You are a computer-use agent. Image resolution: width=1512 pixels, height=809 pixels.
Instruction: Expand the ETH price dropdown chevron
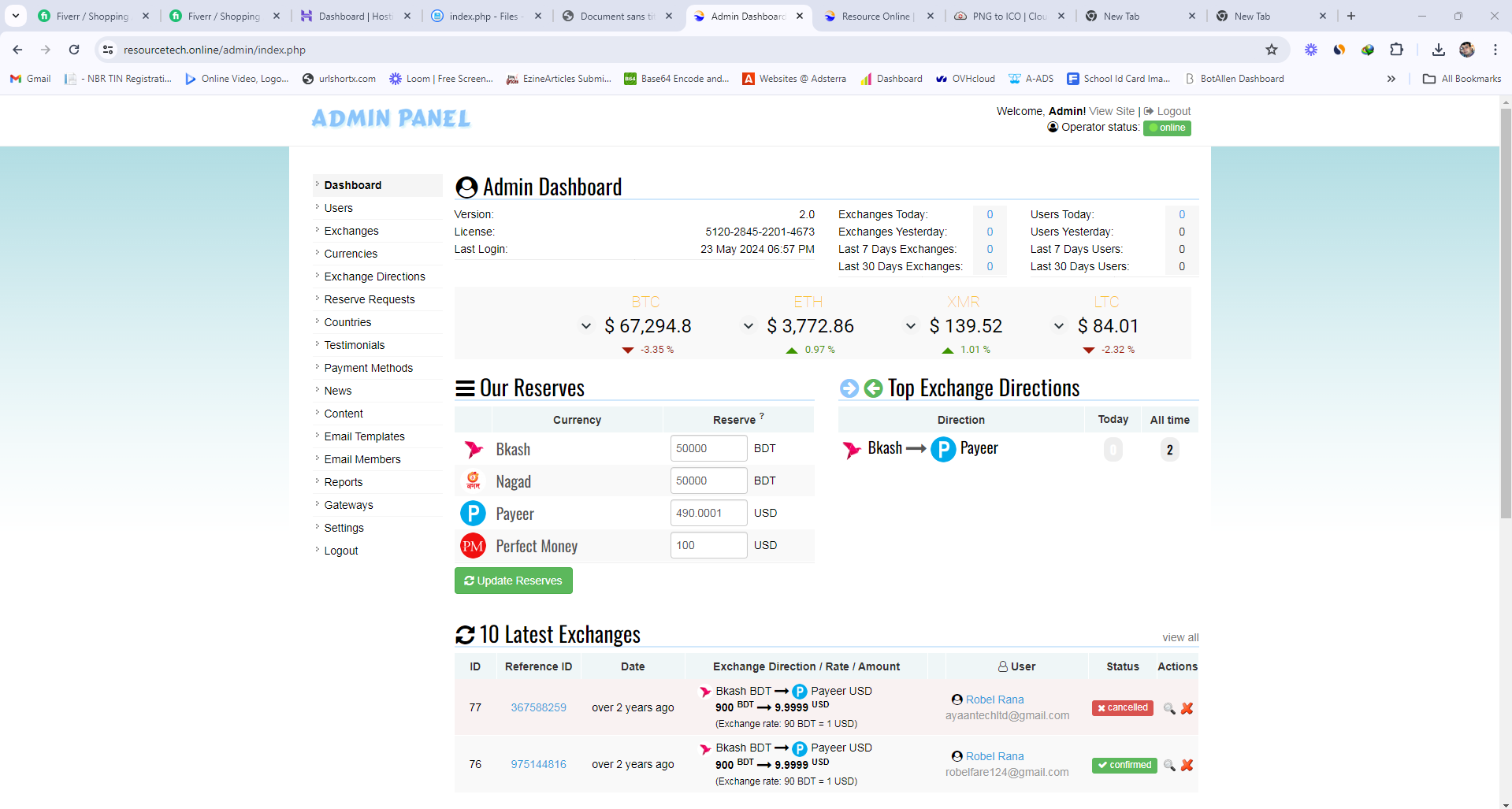[748, 326]
